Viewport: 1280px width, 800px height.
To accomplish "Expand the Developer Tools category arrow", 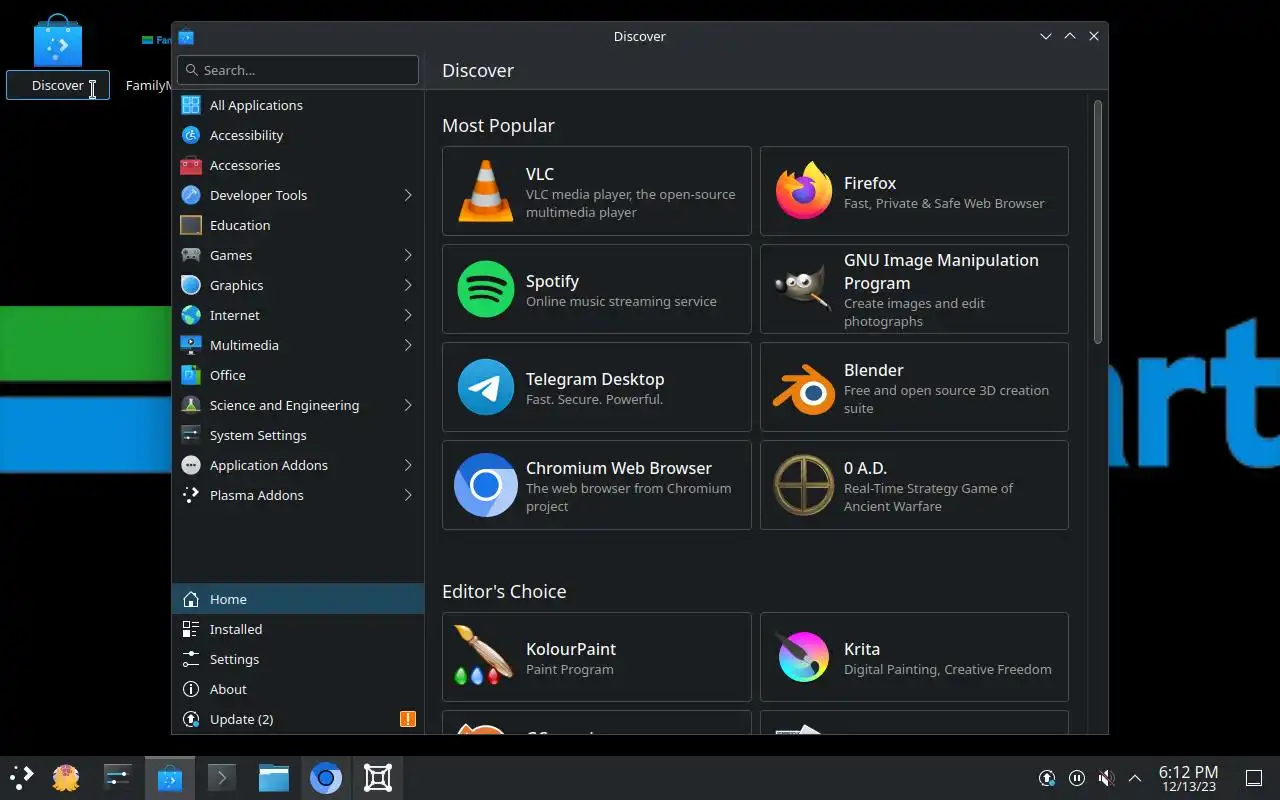I will click(x=408, y=195).
